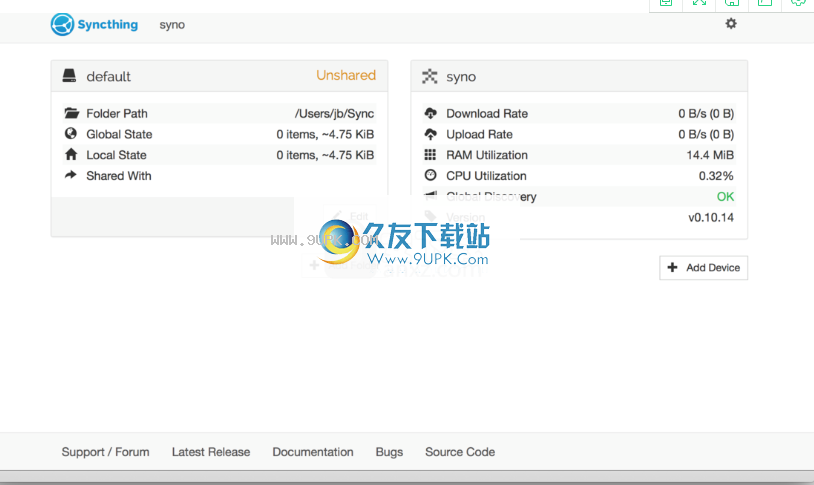The width and height of the screenshot is (814, 485).
Task: Click the RAM Utilization label
Action: pos(487,155)
